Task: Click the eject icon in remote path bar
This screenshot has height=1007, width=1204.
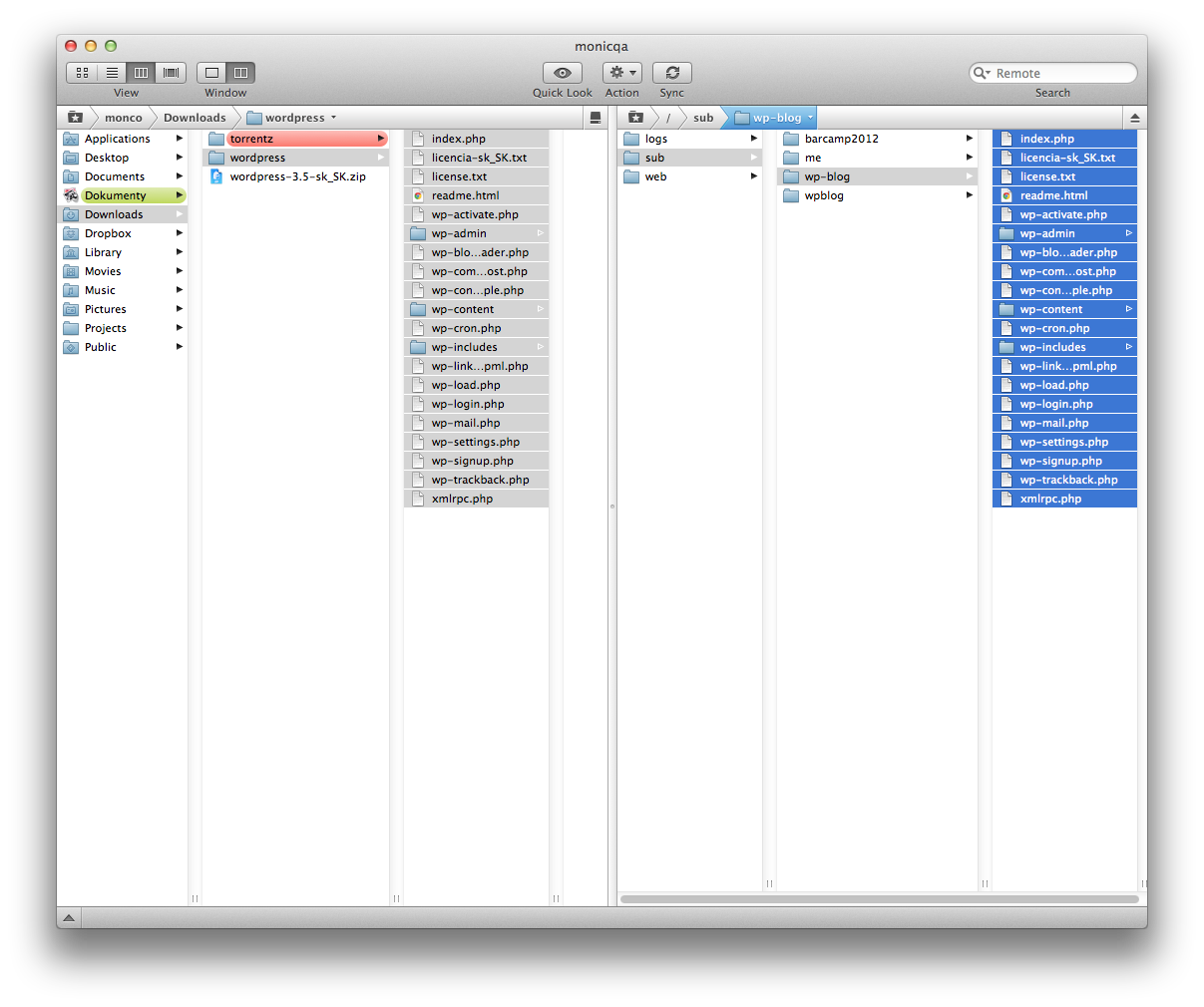Action: click(x=1134, y=118)
